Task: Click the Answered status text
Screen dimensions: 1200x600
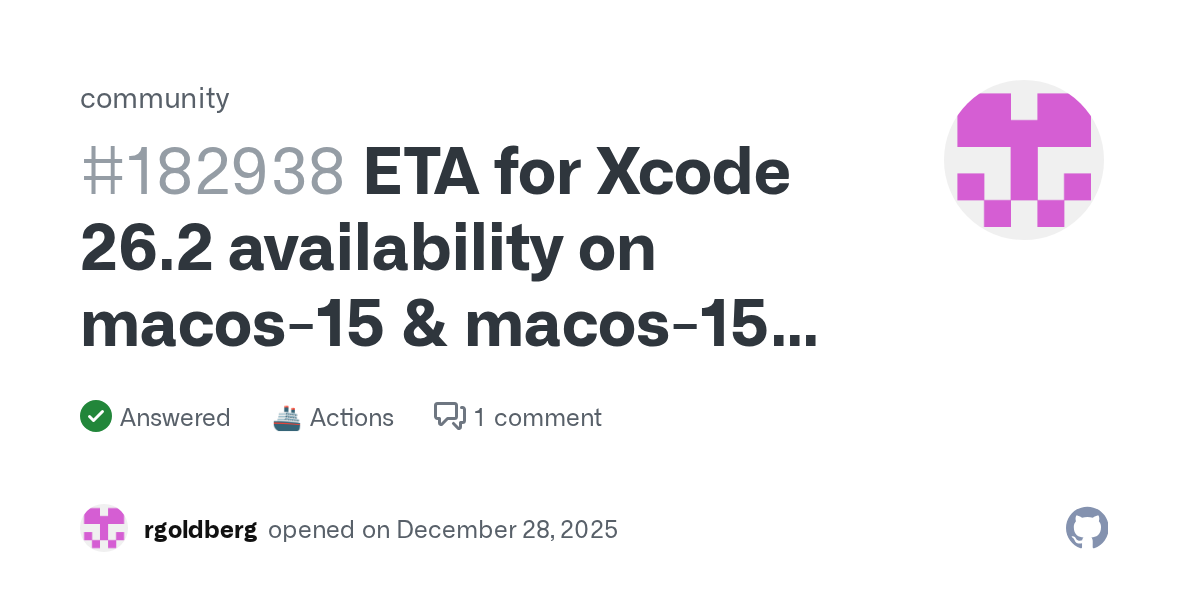Action: 175,417
